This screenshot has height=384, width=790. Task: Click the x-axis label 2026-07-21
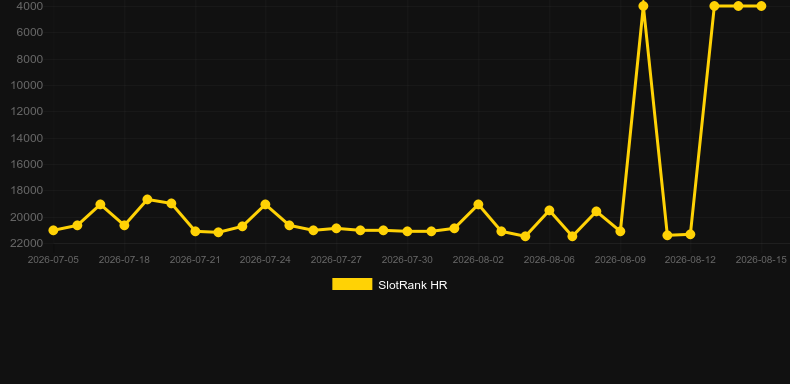[x=195, y=260]
